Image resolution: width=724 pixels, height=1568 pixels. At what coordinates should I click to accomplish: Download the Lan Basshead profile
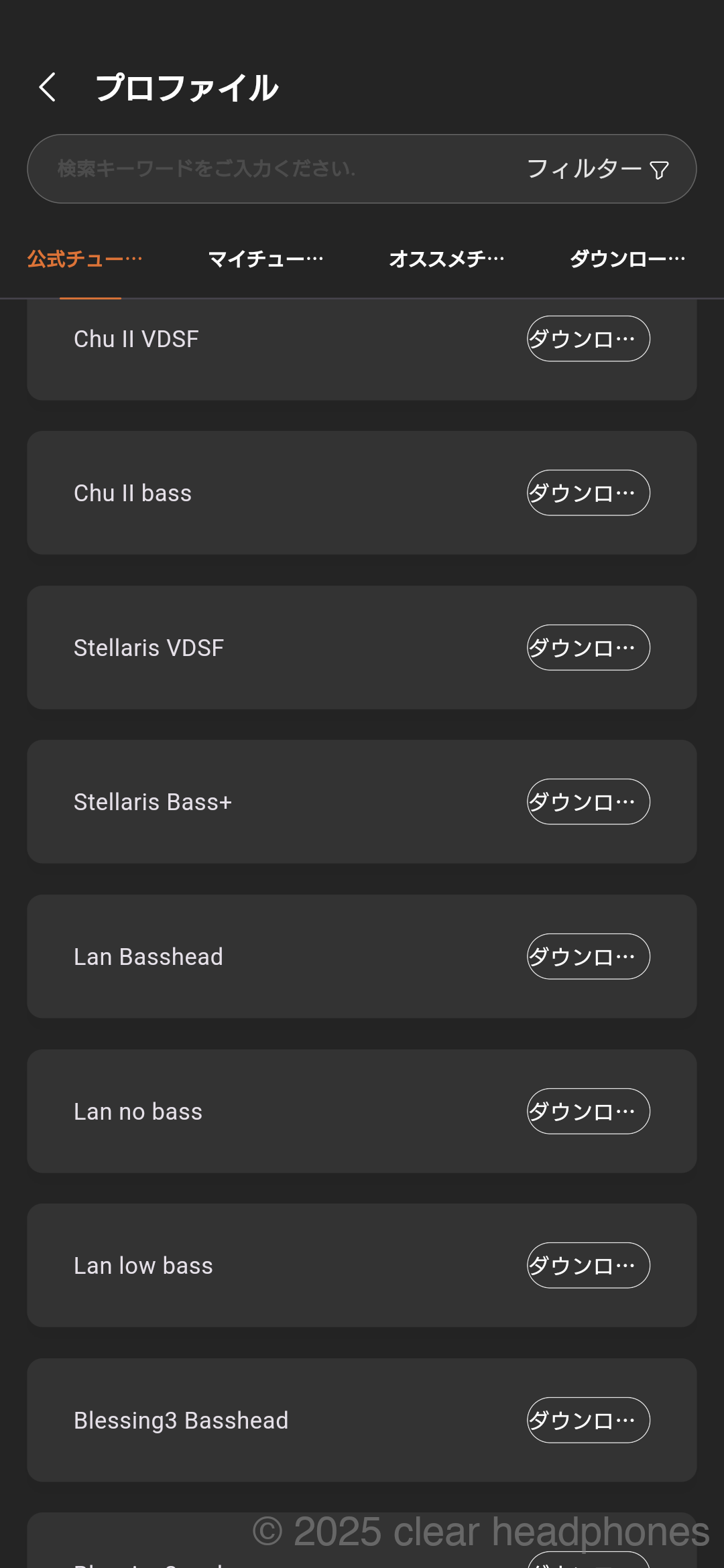click(588, 957)
